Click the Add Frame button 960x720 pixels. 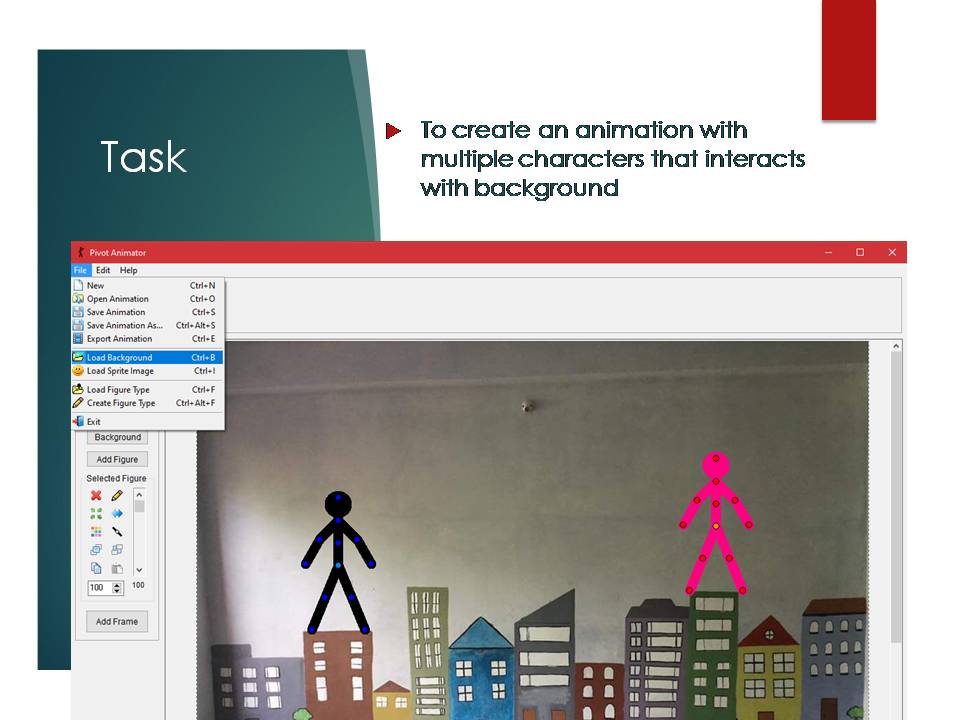point(117,621)
